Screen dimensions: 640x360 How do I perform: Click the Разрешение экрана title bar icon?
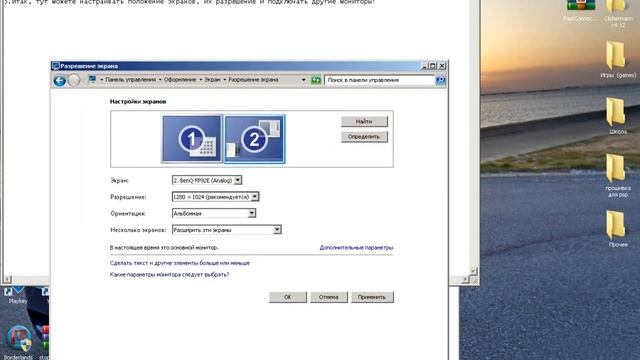point(56,66)
